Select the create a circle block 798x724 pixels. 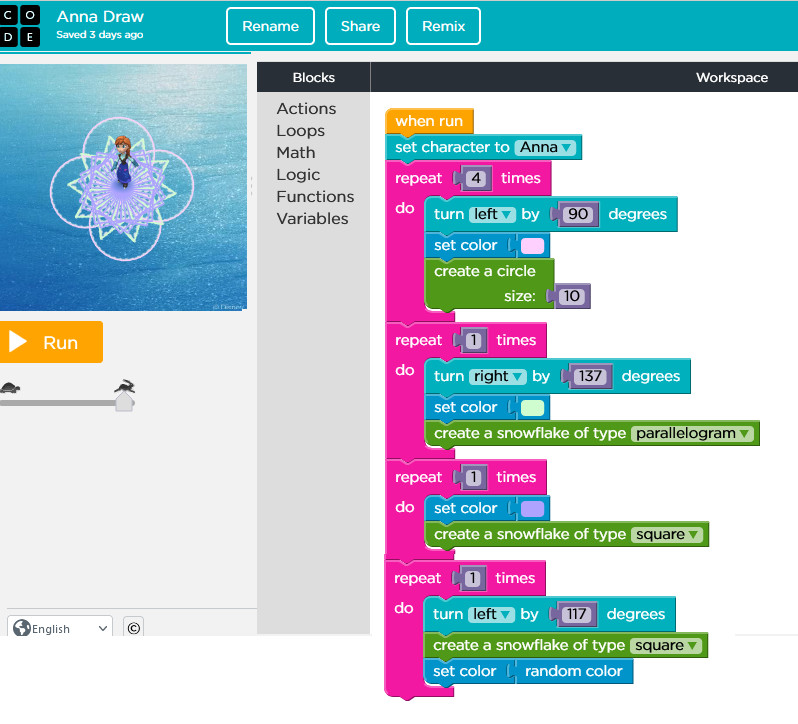tap(489, 283)
